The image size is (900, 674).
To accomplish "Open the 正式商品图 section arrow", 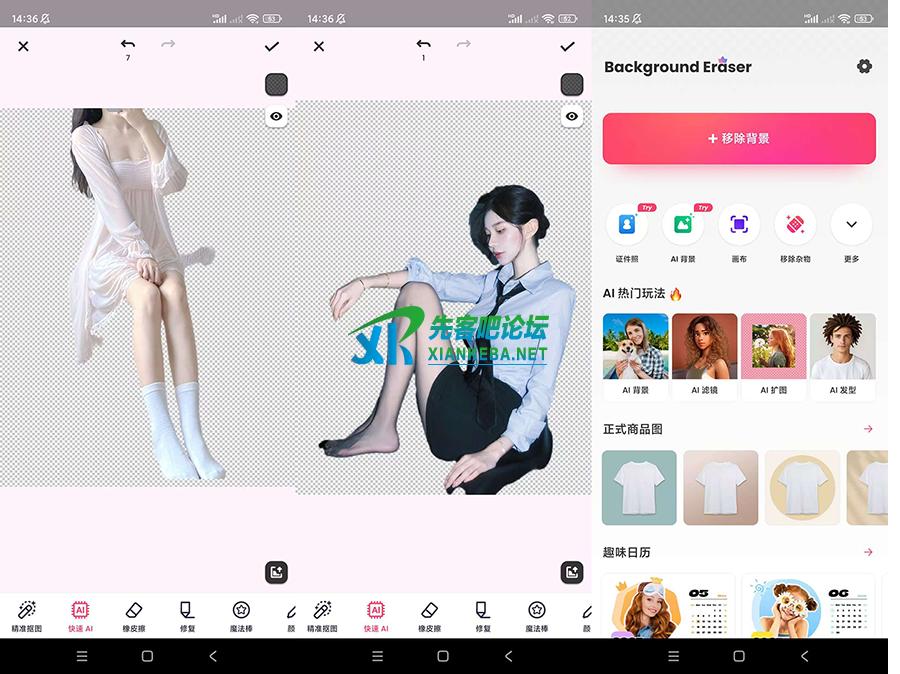I will (869, 428).
